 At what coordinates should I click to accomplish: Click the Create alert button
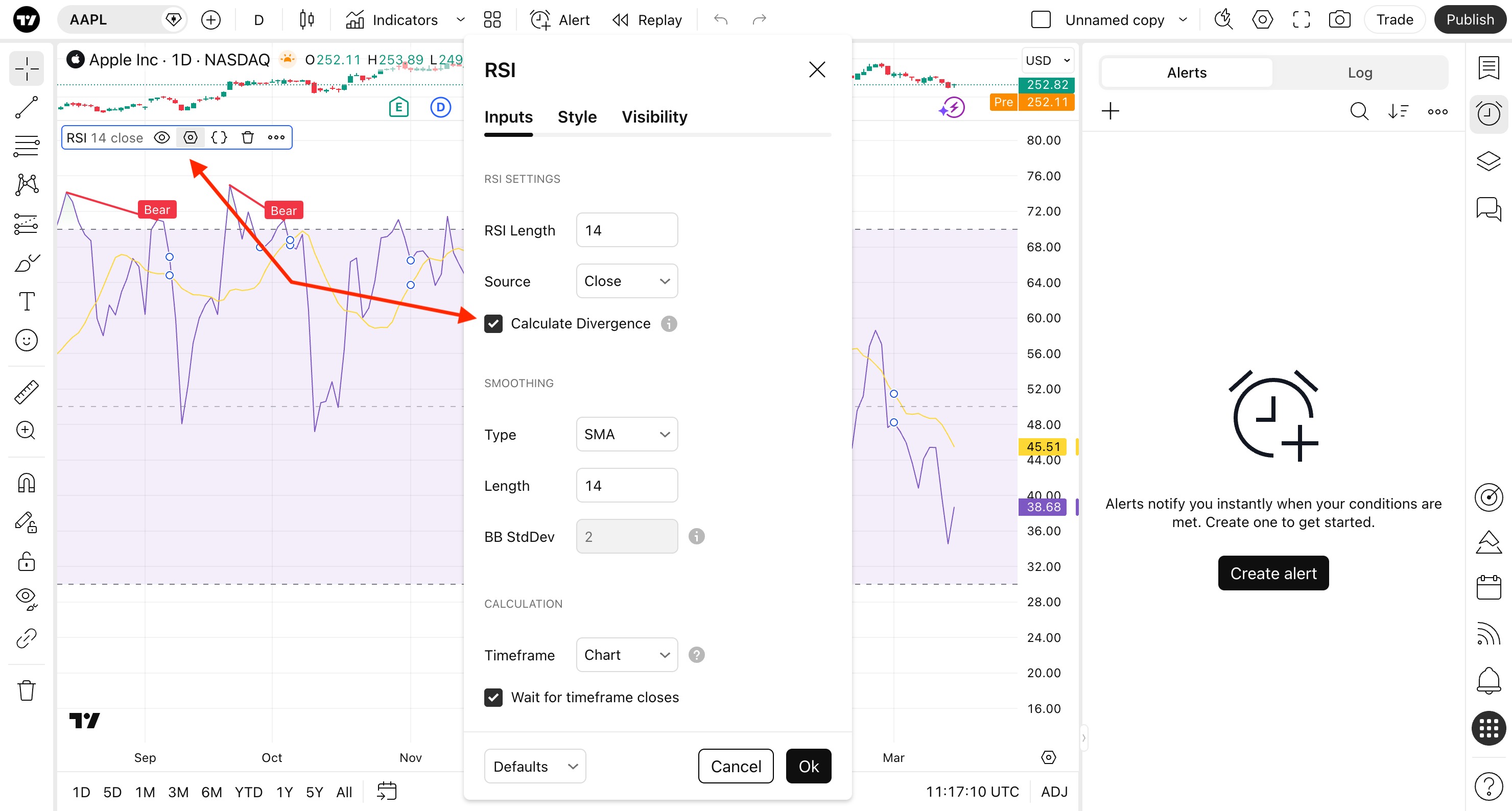click(1272, 574)
